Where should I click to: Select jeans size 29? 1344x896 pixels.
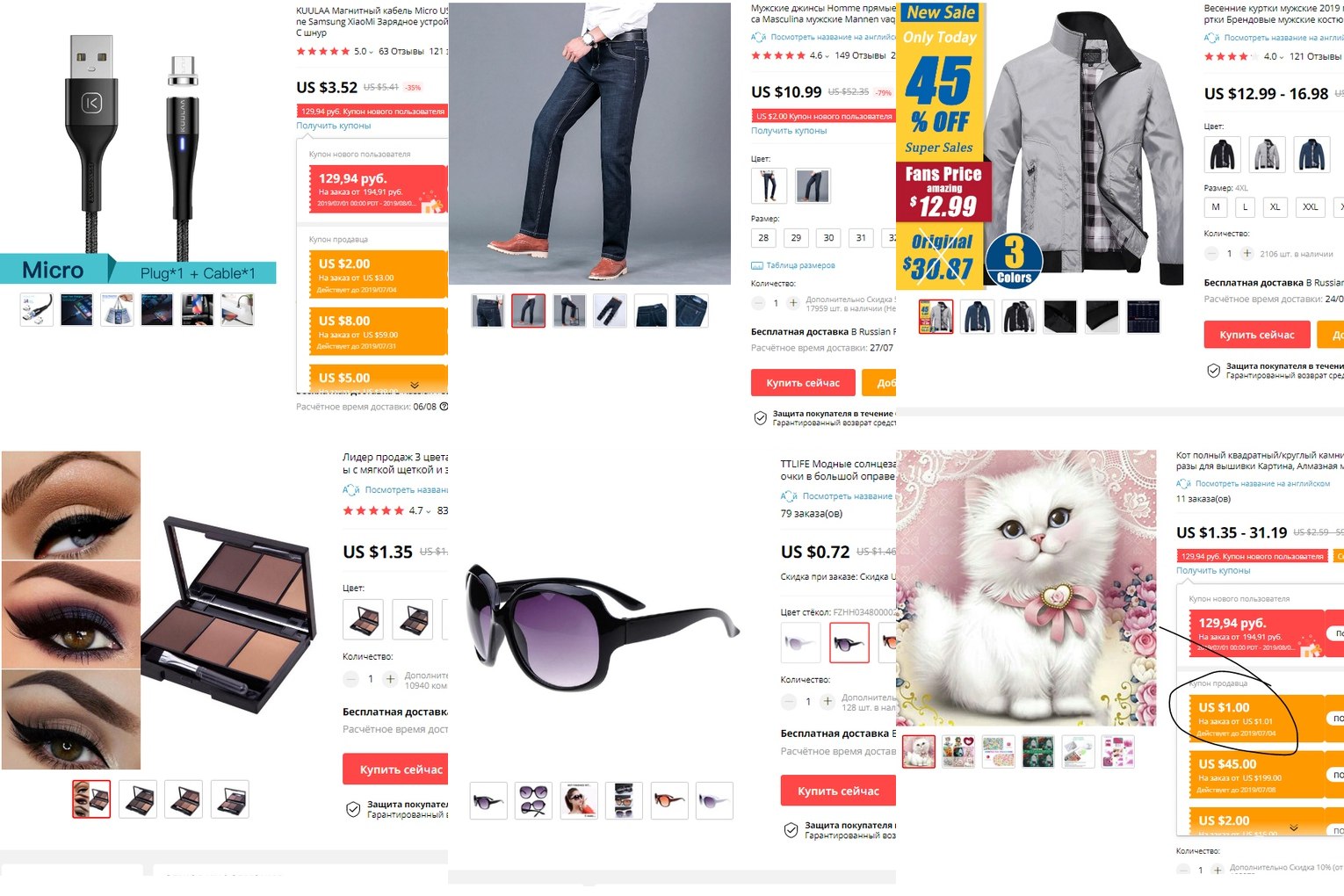pos(796,238)
